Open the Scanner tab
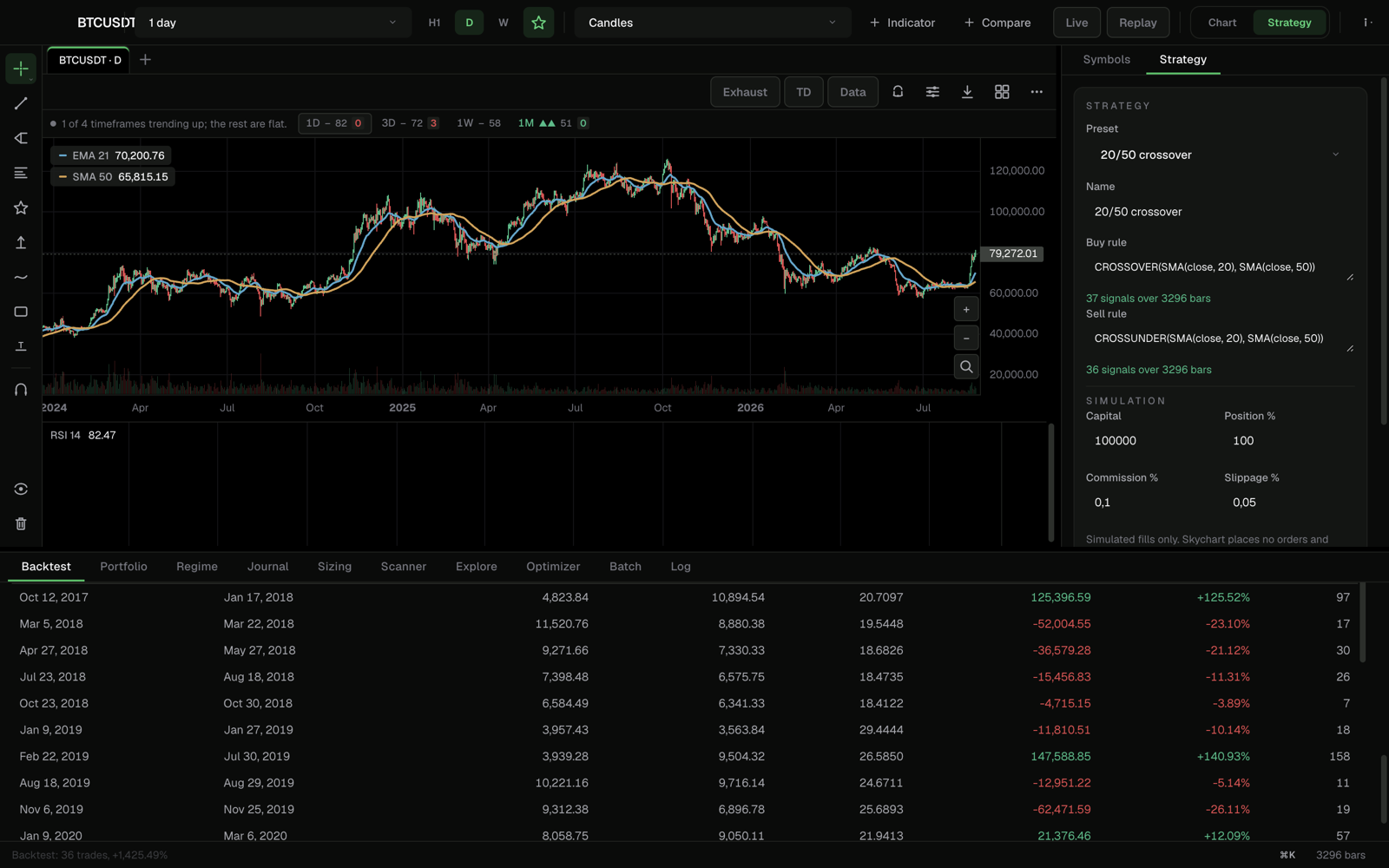The height and width of the screenshot is (868, 1389). (404, 566)
